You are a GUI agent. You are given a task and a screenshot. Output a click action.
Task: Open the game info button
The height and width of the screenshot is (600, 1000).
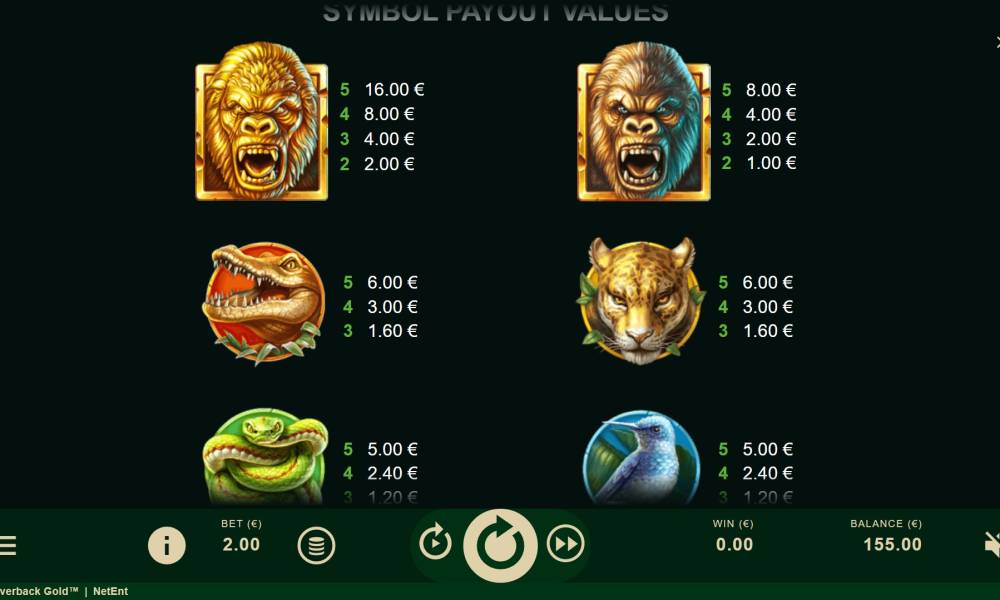(x=166, y=545)
